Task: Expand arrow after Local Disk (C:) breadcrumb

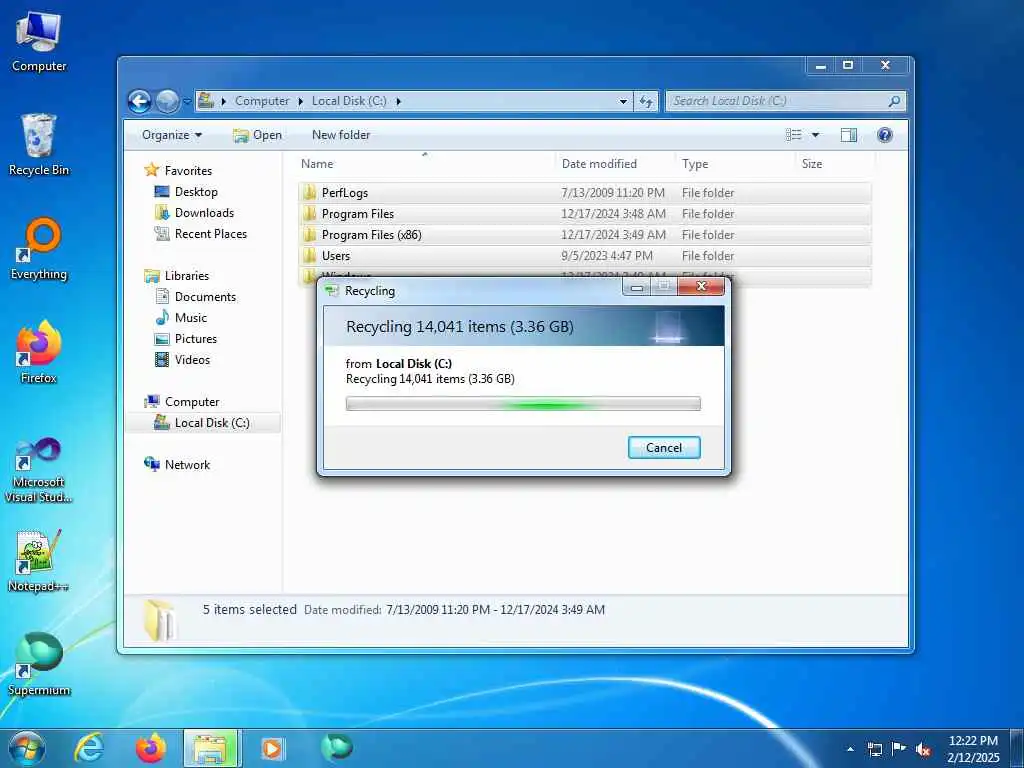Action: [398, 101]
